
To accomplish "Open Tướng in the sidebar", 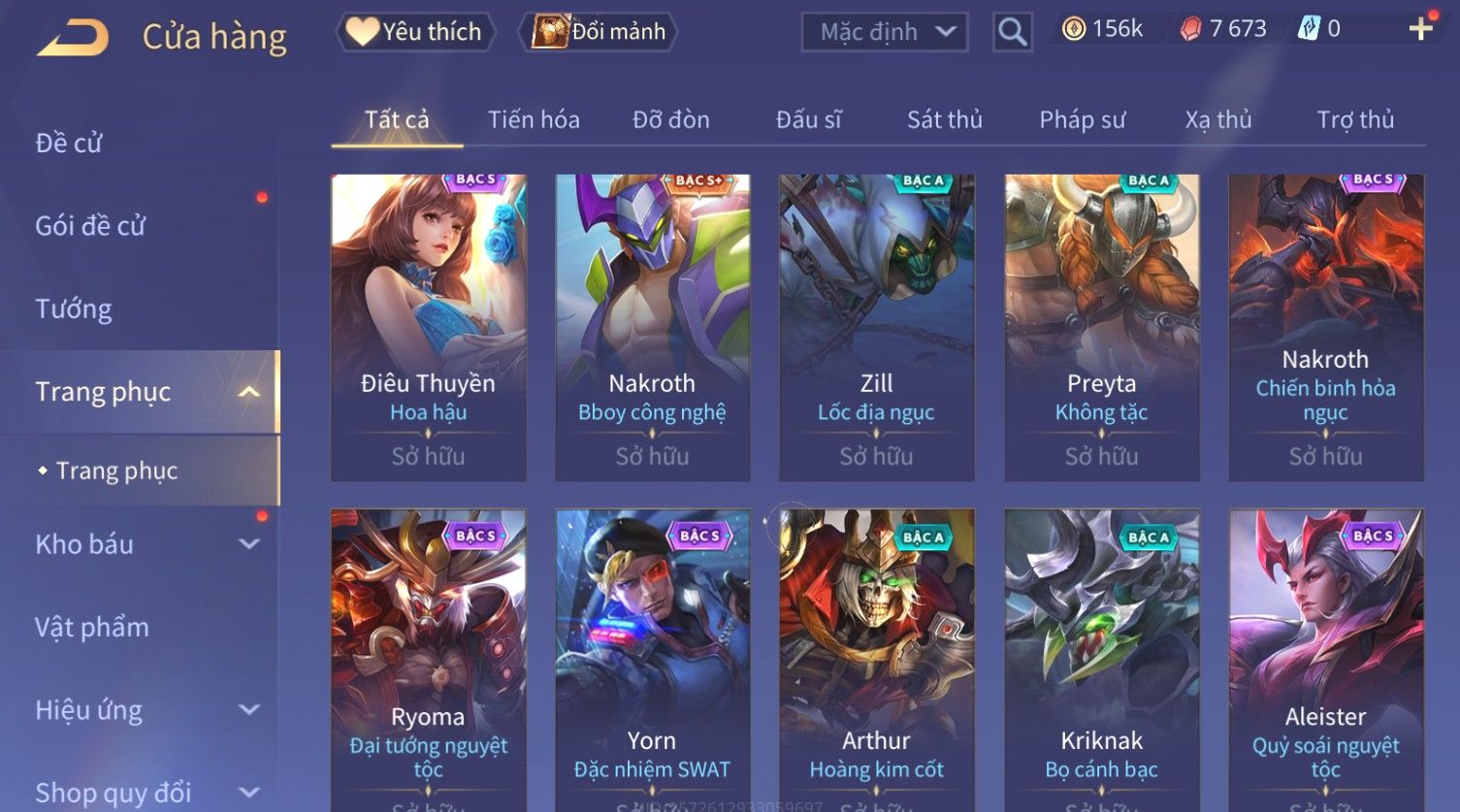I will click(74, 309).
